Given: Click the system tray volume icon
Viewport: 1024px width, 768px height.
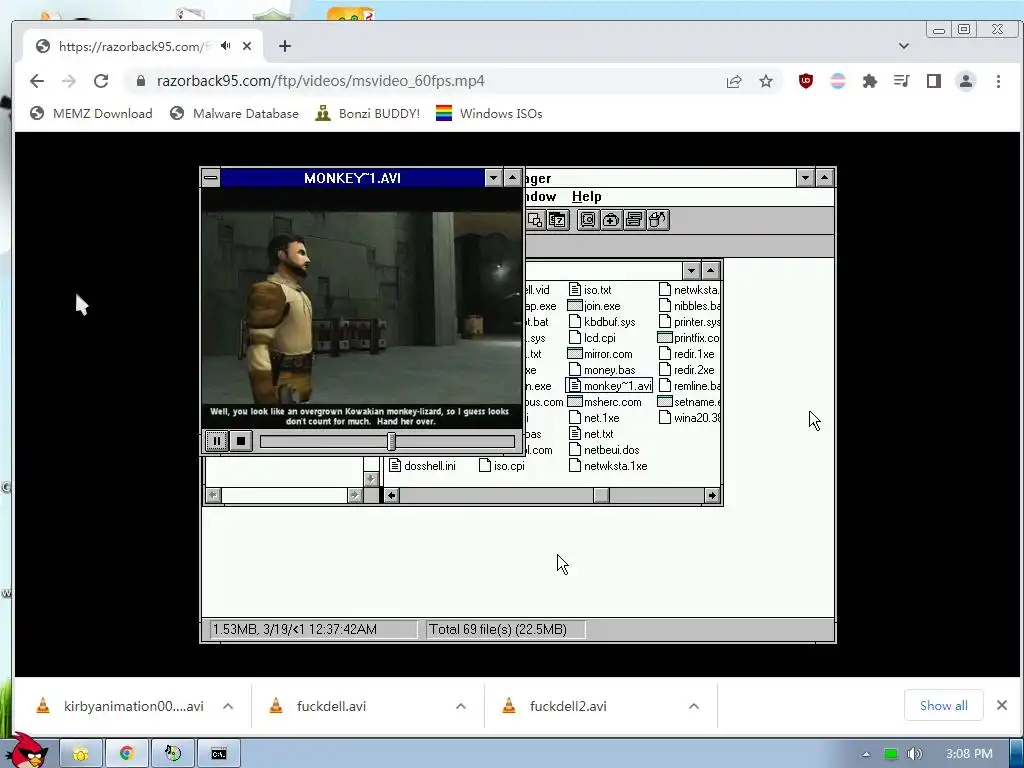Looking at the screenshot, I should [x=914, y=754].
